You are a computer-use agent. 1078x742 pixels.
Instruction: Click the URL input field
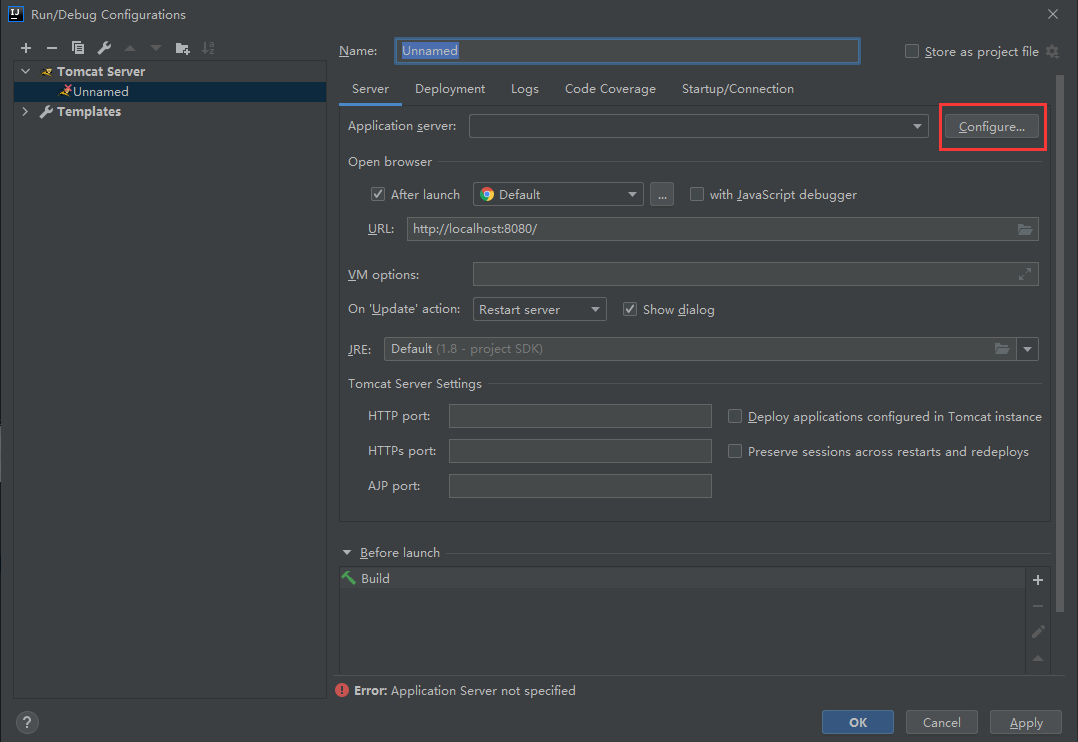tap(723, 229)
